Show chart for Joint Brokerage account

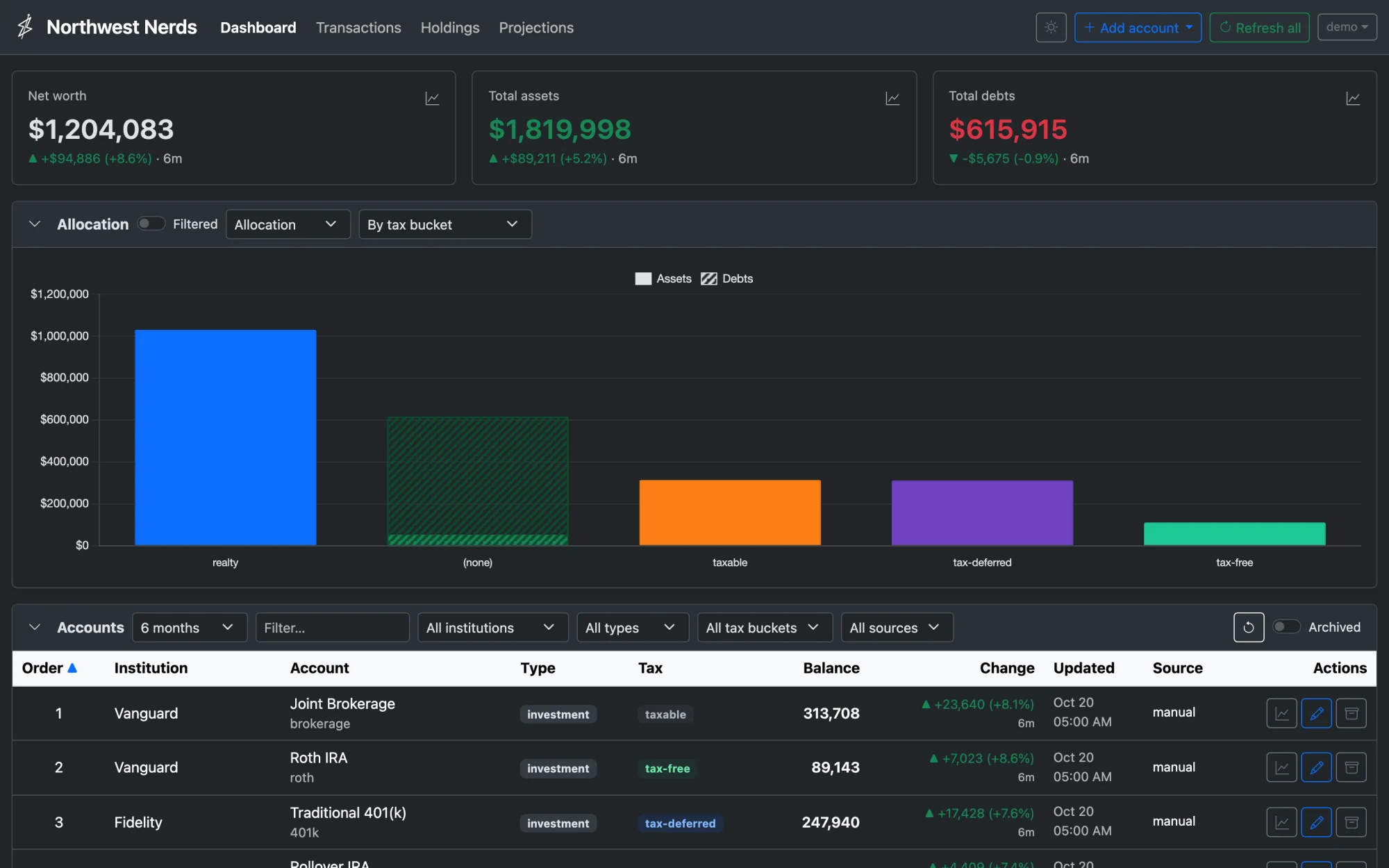tap(1281, 713)
